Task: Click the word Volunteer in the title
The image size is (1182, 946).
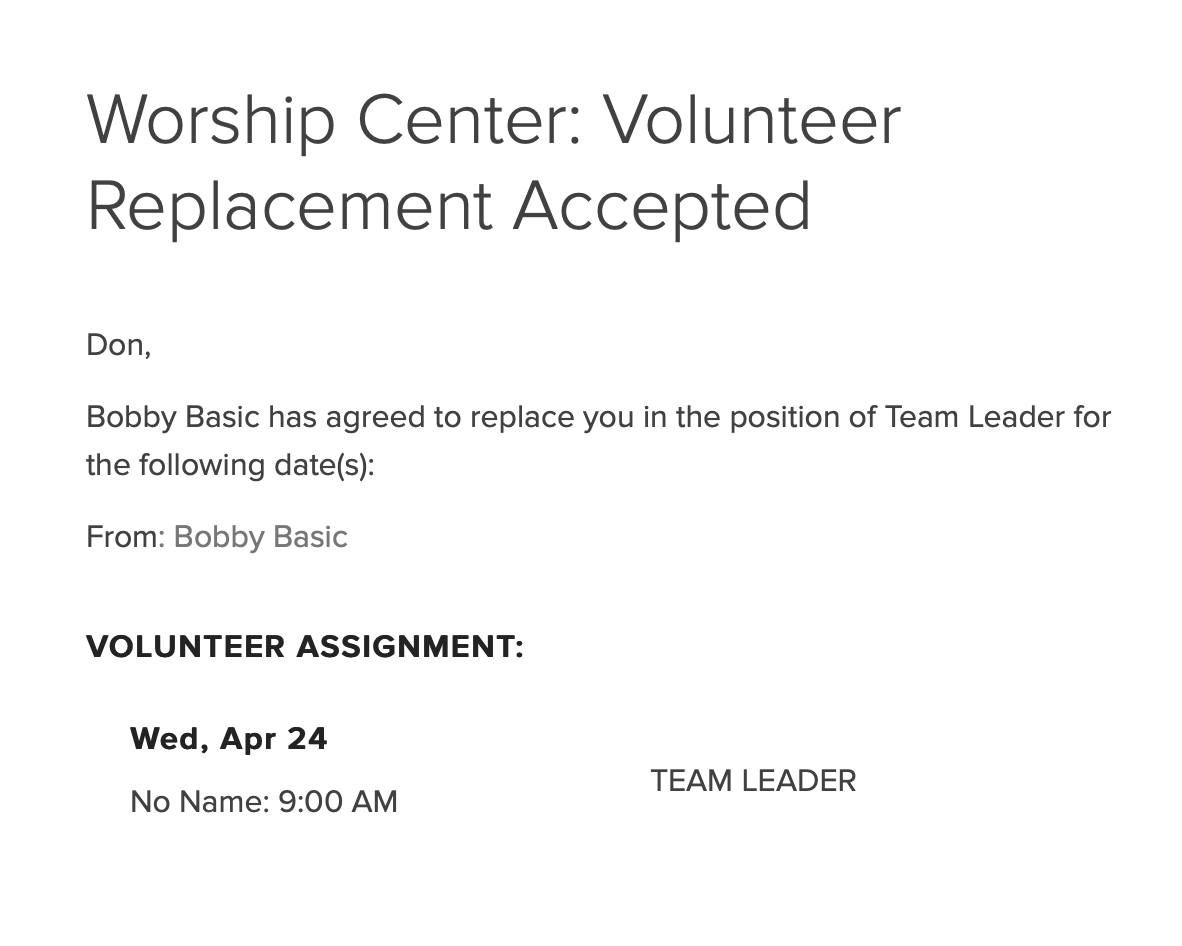Action: pos(753,122)
